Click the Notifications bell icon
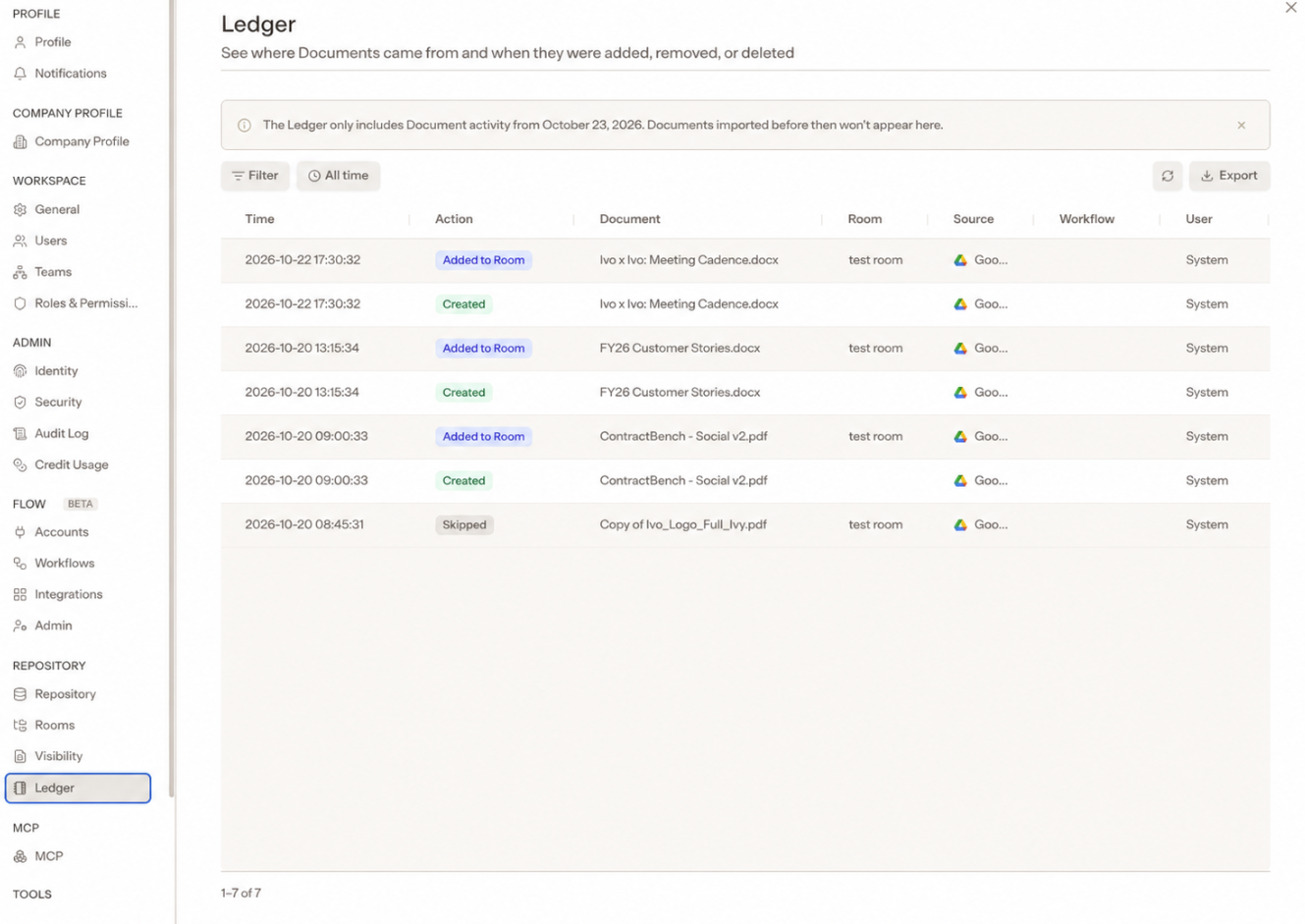This screenshot has height=924, width=1305. 20,74
